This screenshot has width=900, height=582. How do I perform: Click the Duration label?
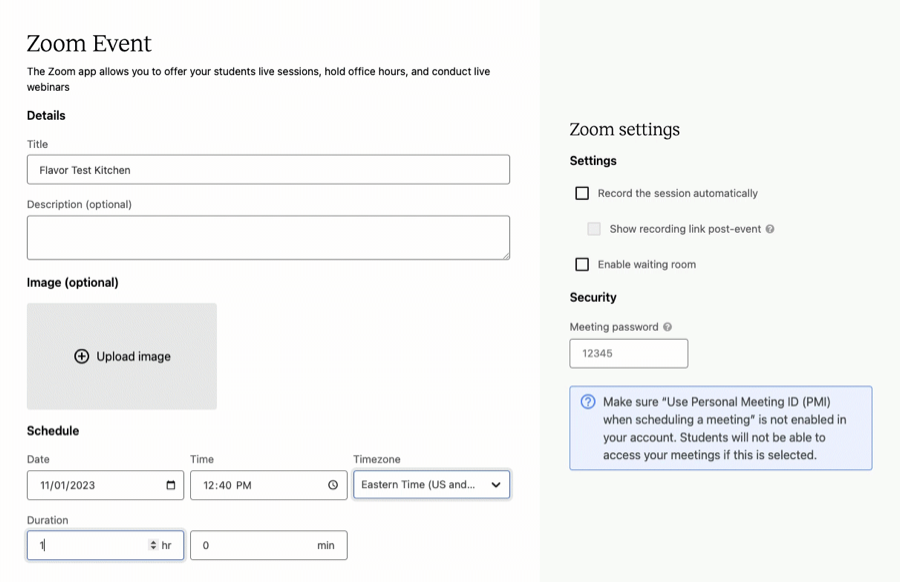point(48,520)
